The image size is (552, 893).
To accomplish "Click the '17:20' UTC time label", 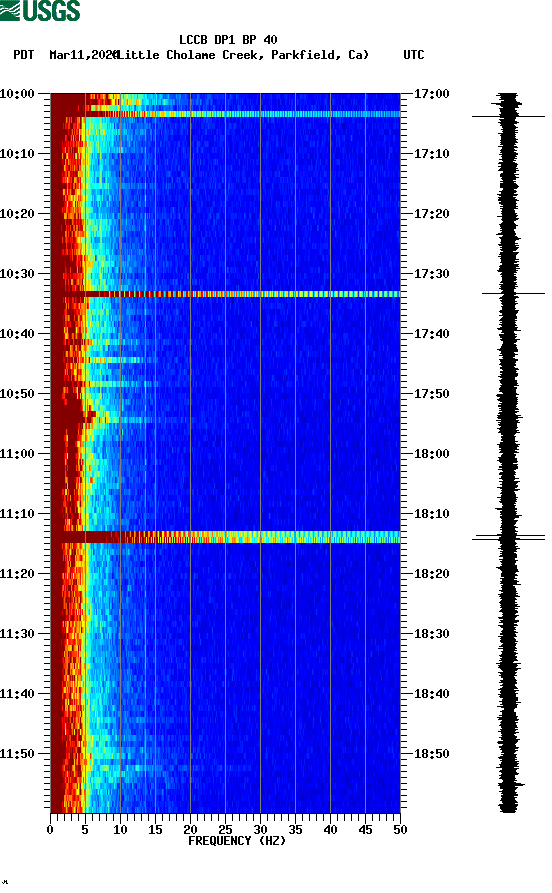I will [x=432, y=214].
